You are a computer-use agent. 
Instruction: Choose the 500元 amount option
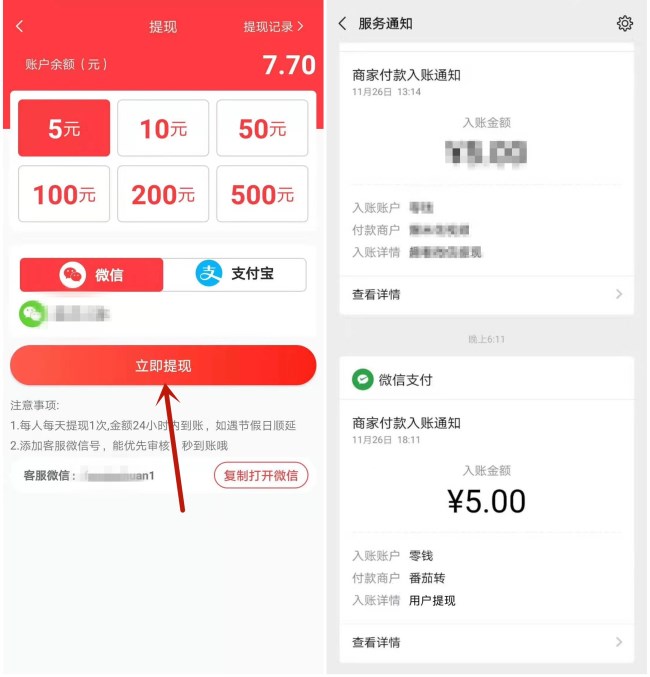(x=262, y=194)
